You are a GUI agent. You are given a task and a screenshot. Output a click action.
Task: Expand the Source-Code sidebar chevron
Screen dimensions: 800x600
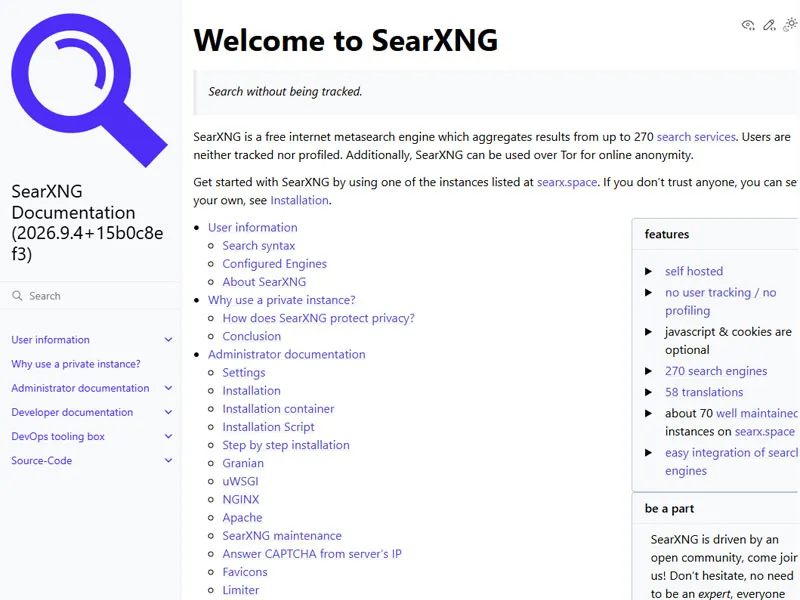point(168,460)
